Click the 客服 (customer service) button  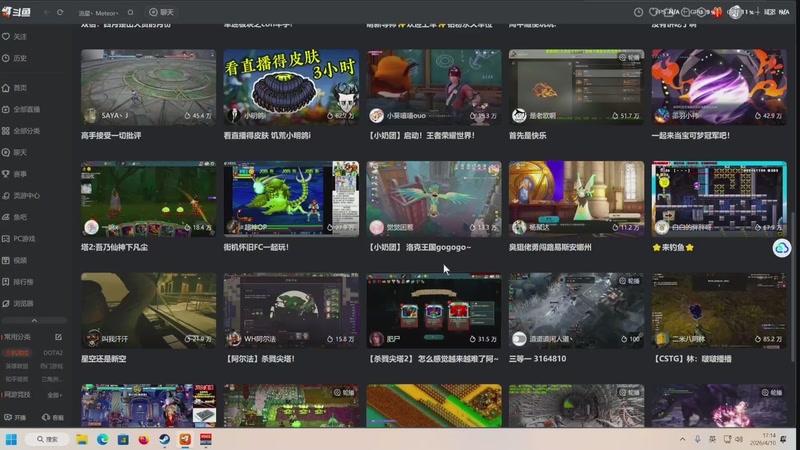(x=53, y=417)
